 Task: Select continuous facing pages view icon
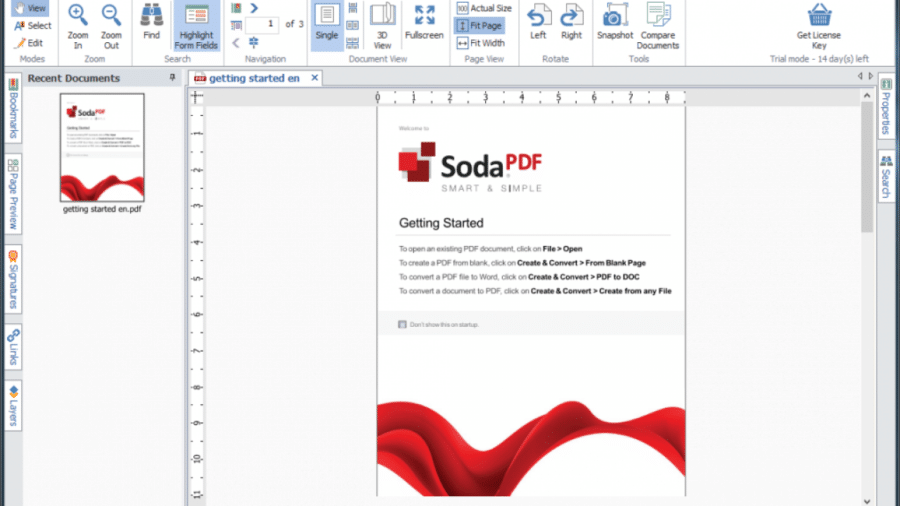(353, 43)
